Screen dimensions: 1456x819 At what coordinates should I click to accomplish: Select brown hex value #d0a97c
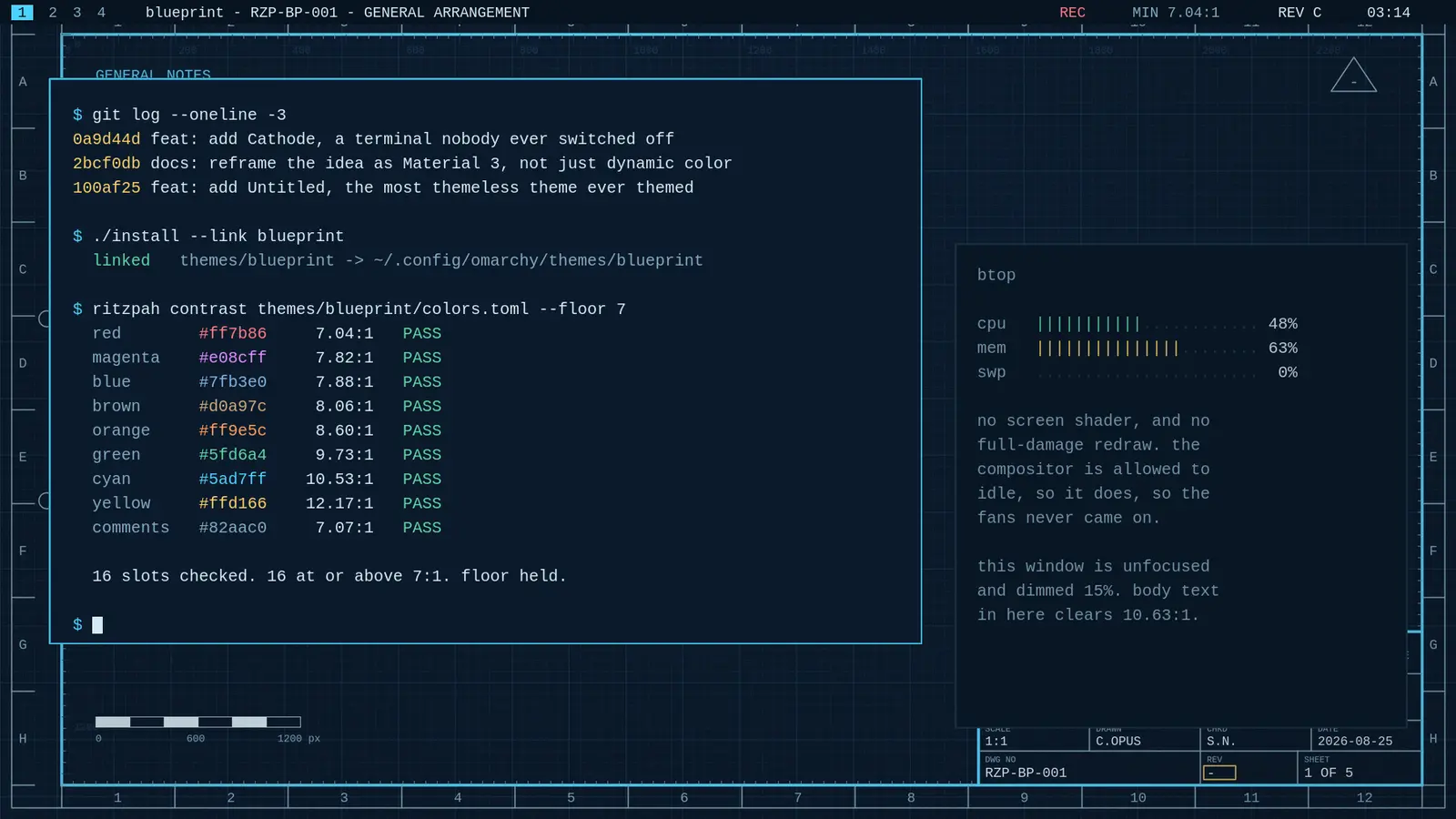[x=233, y=406]
